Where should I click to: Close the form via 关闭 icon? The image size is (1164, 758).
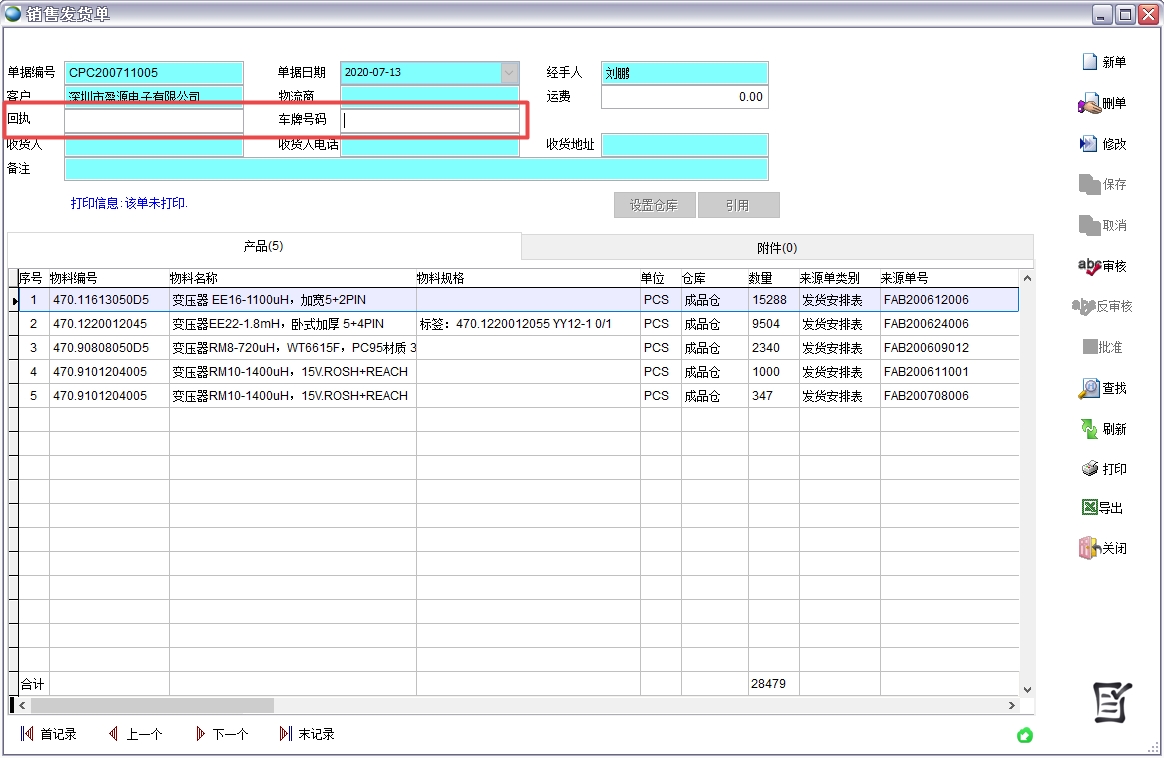click(1089, 548)
